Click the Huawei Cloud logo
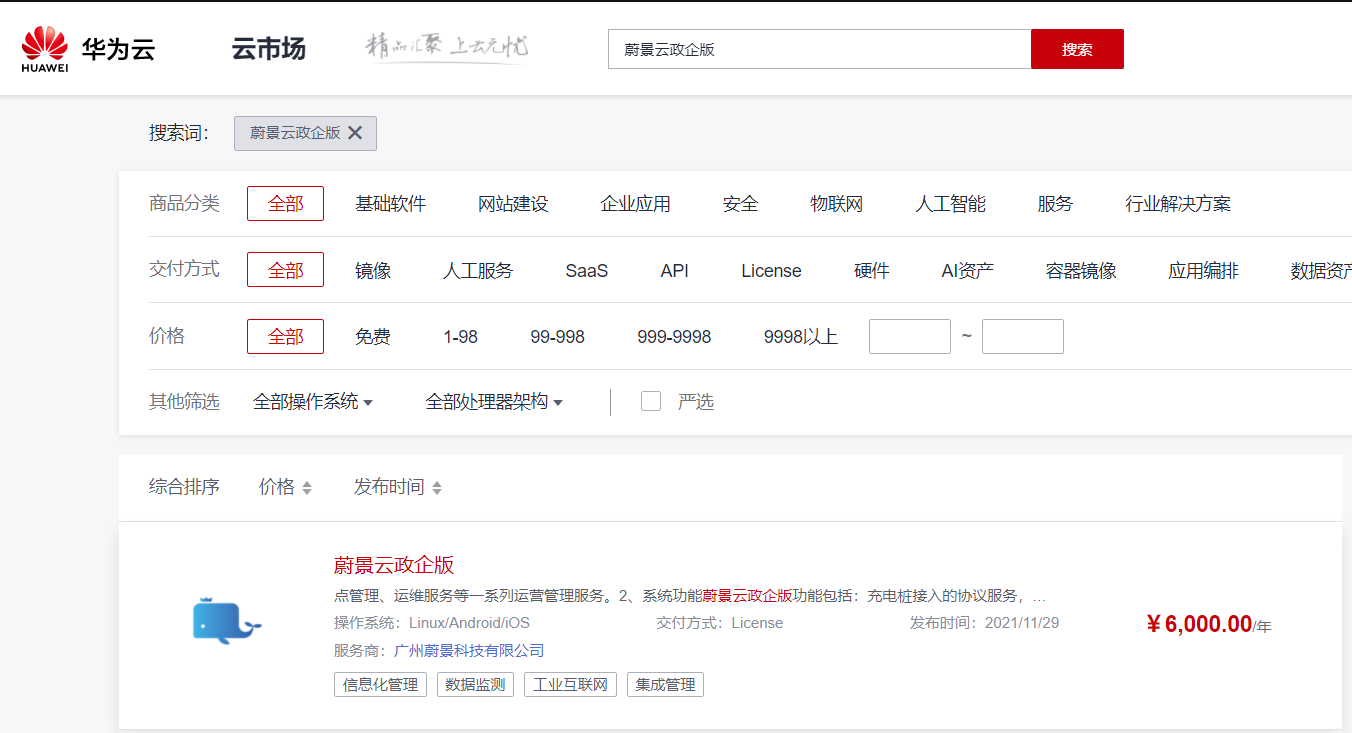1352x733 pixels. (x=88, y=49)
